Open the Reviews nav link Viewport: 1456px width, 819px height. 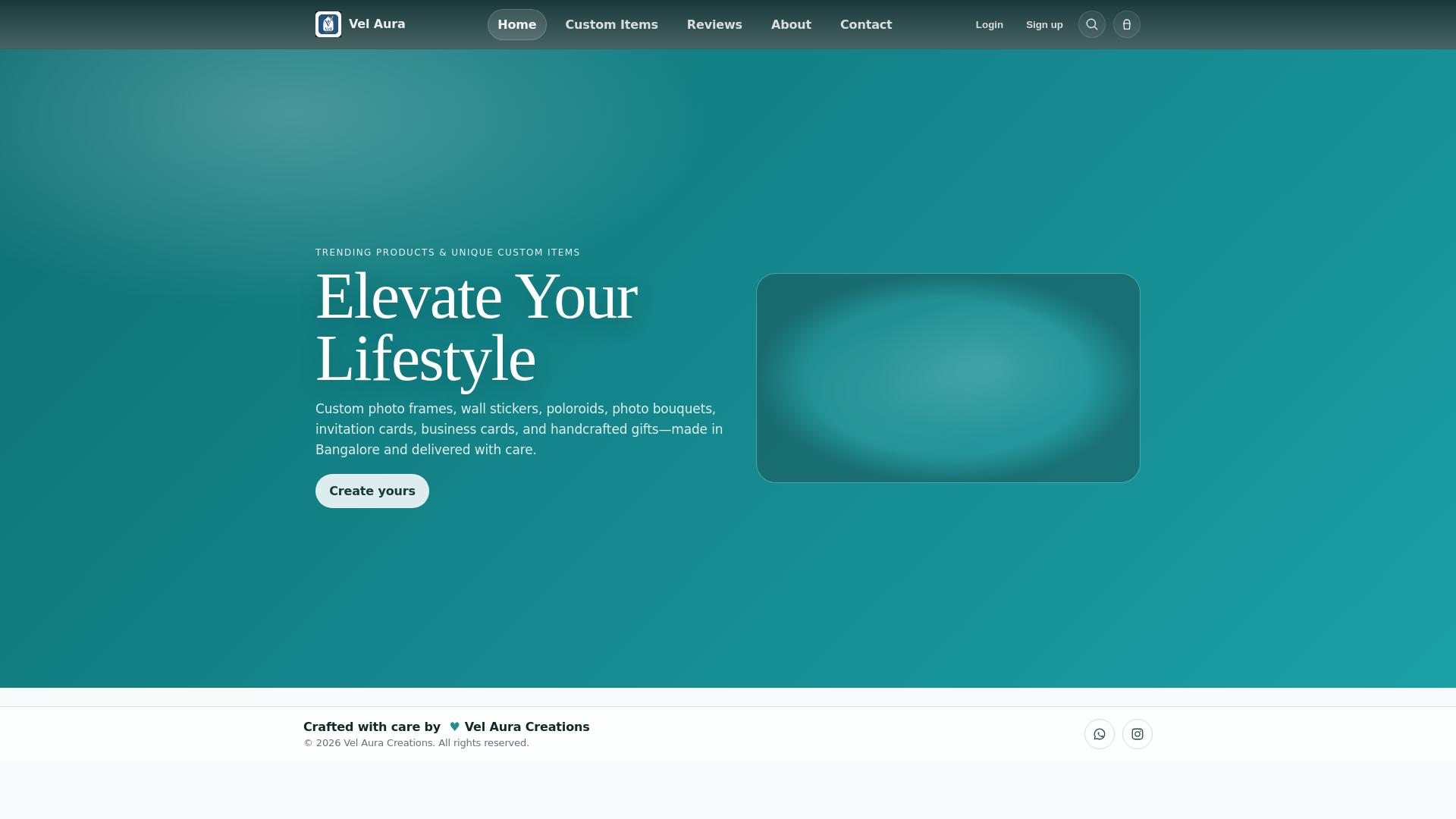pyautogui.click(x=714, y=24)
